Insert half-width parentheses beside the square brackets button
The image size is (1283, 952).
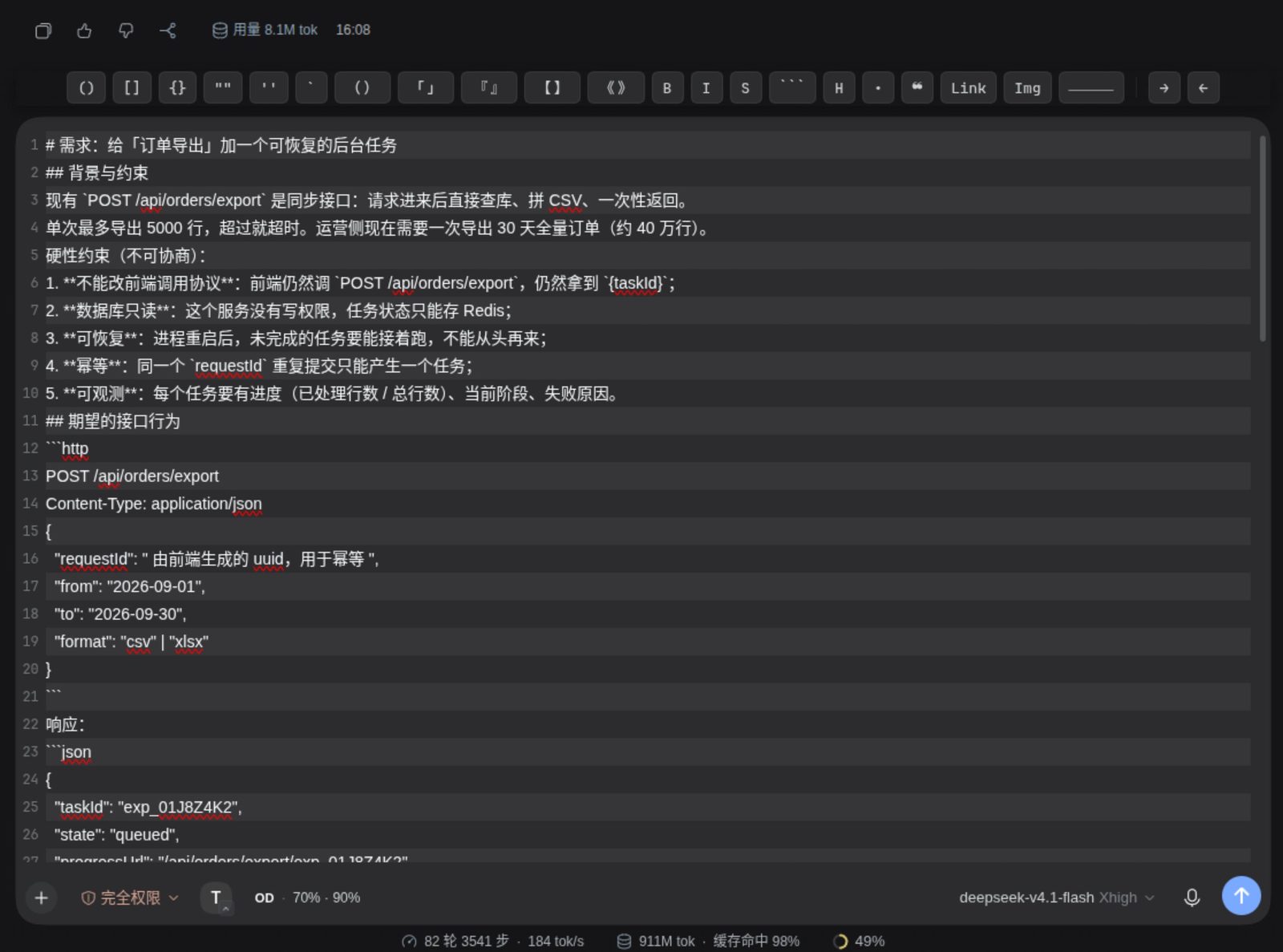click(x=86, y=87)
